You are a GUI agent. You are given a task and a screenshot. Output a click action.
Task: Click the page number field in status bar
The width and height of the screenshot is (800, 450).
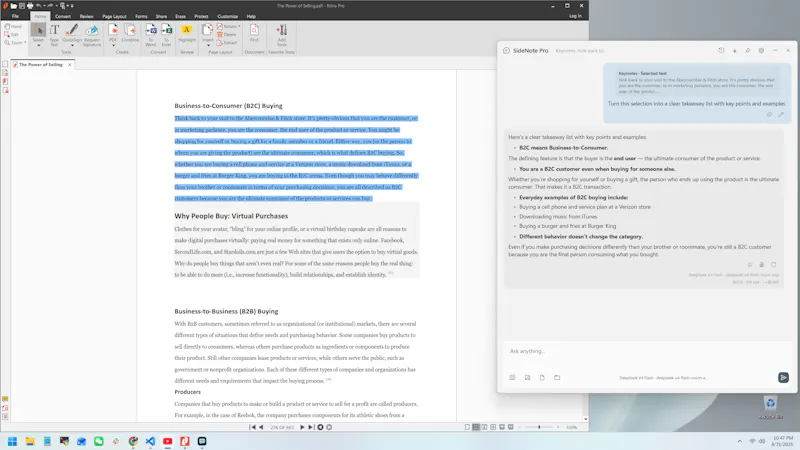(282, 427)
